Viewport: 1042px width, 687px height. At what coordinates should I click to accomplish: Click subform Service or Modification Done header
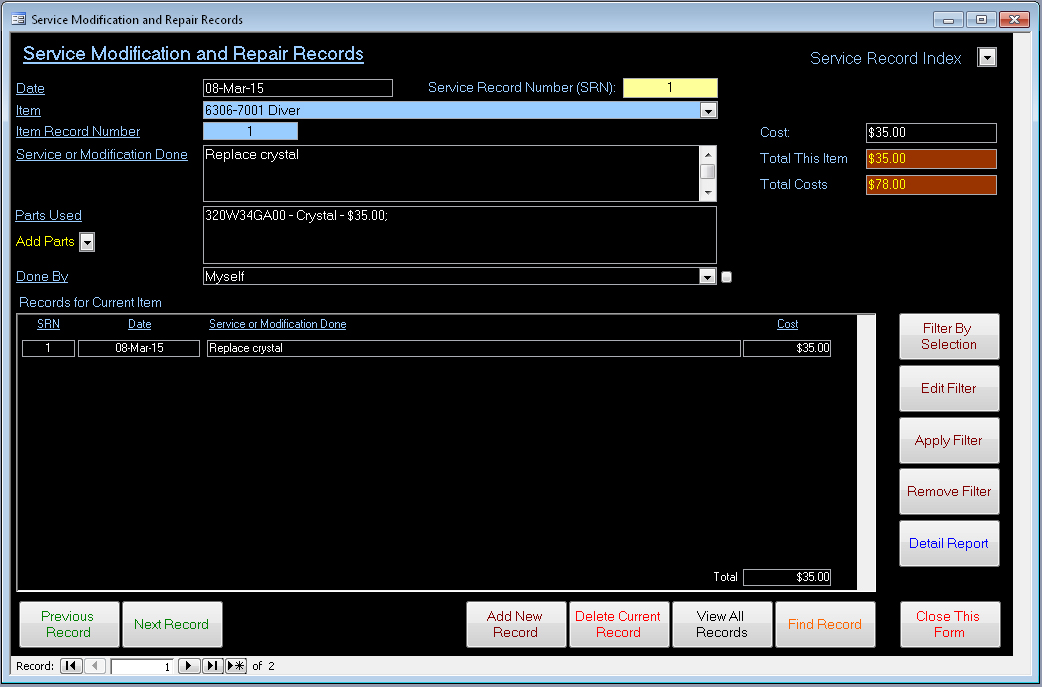click(277, 324)
